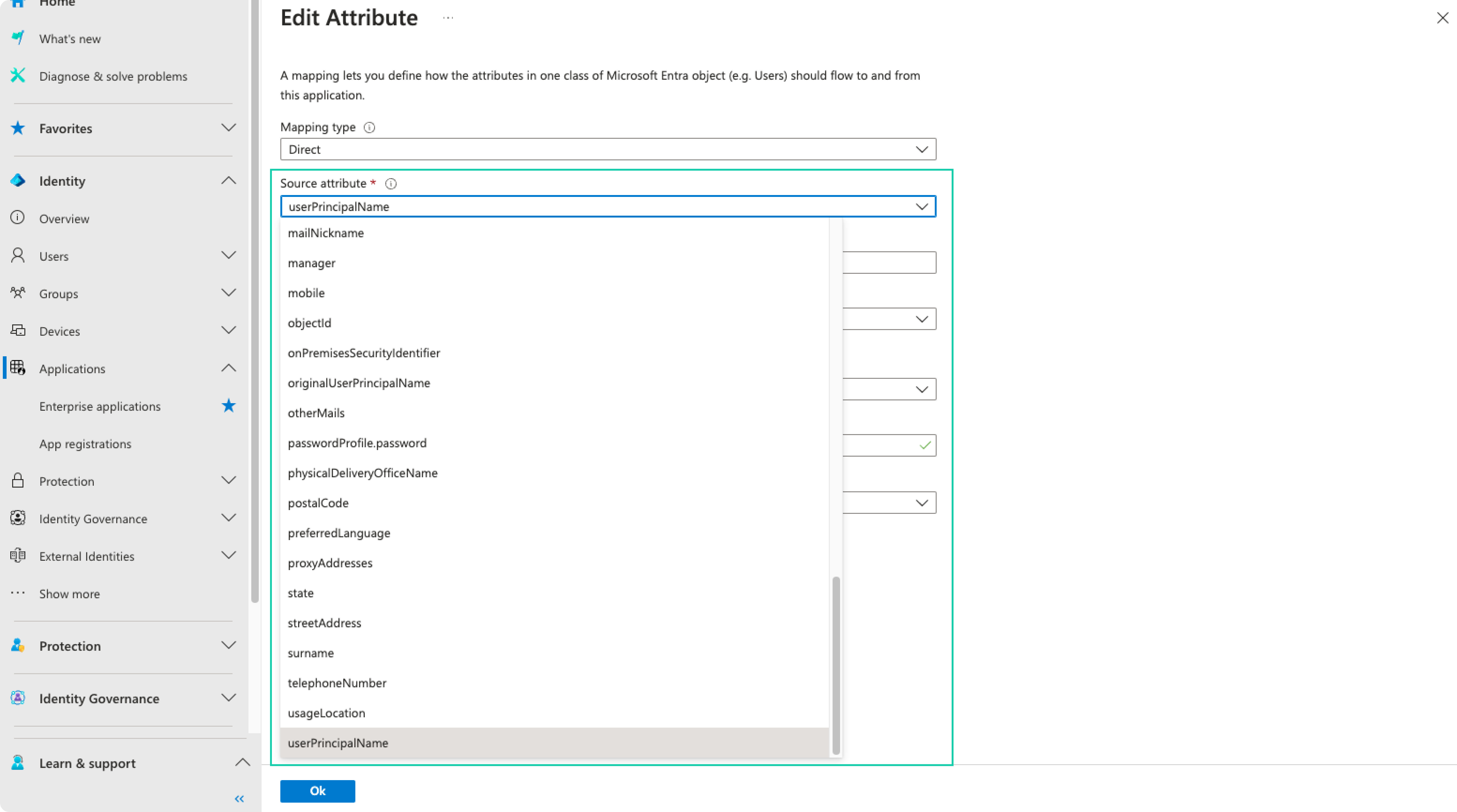The height and width of the screenshot is (812, 1457).
Task: Click the bottom Identity Governance section icon
Action: tap(18, 698)
